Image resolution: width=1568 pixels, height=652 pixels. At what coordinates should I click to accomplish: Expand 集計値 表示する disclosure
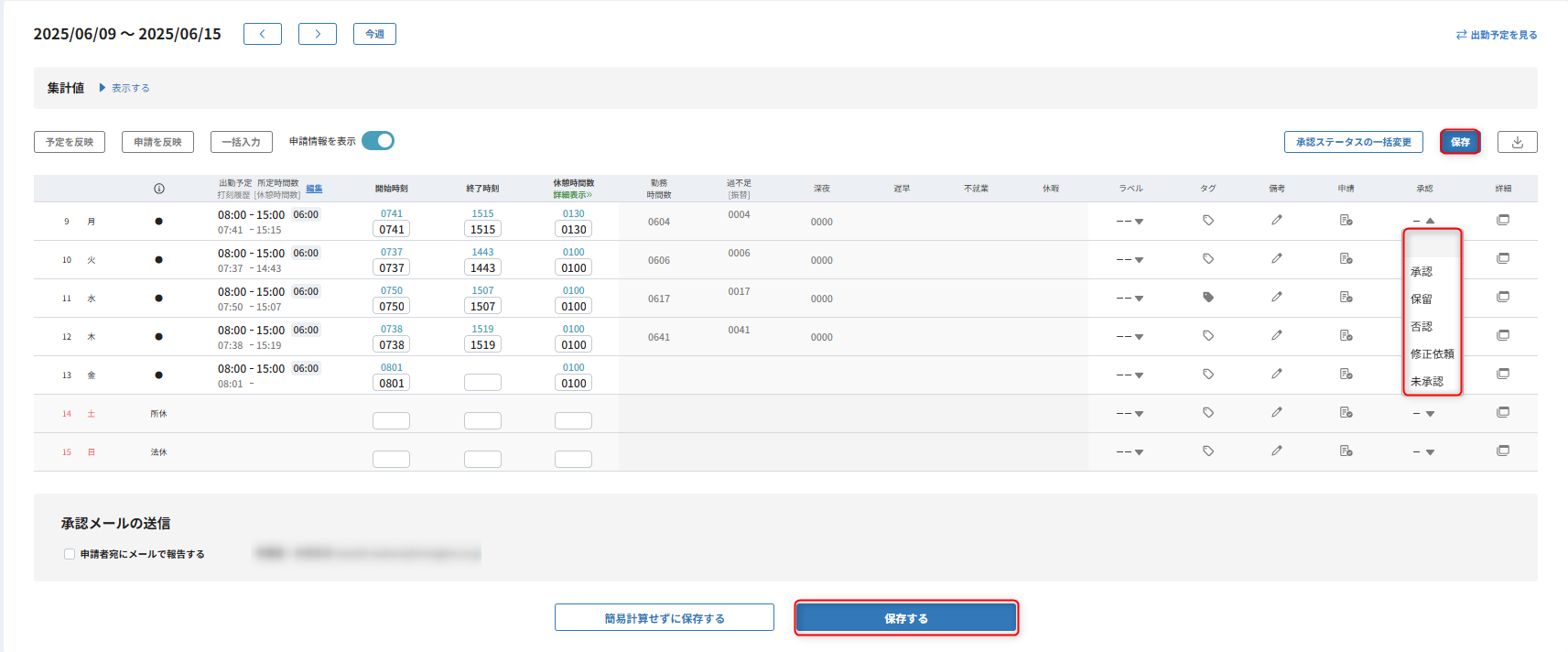point(124,88)
